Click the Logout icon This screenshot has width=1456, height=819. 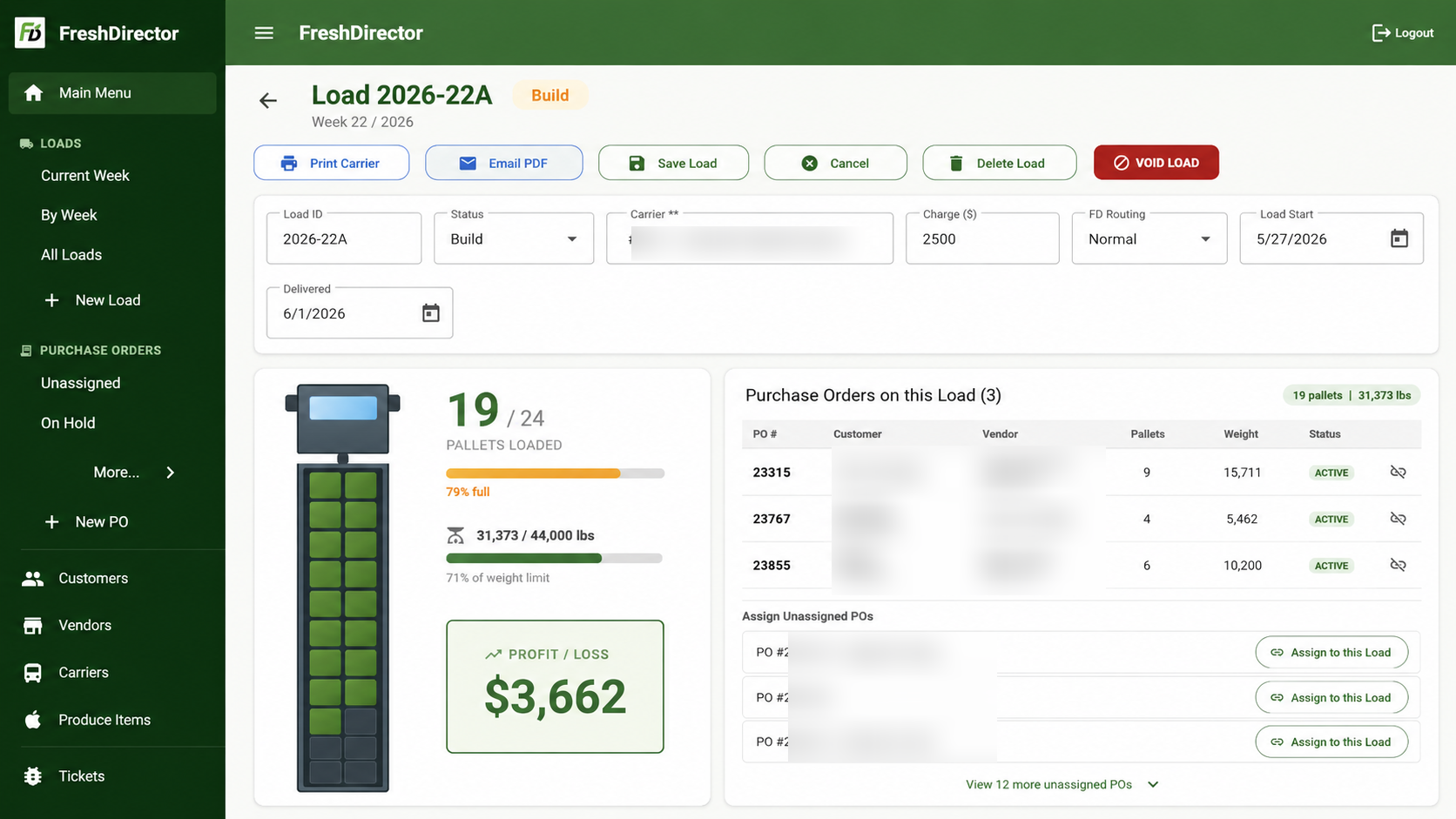(x=1381, y=33)
